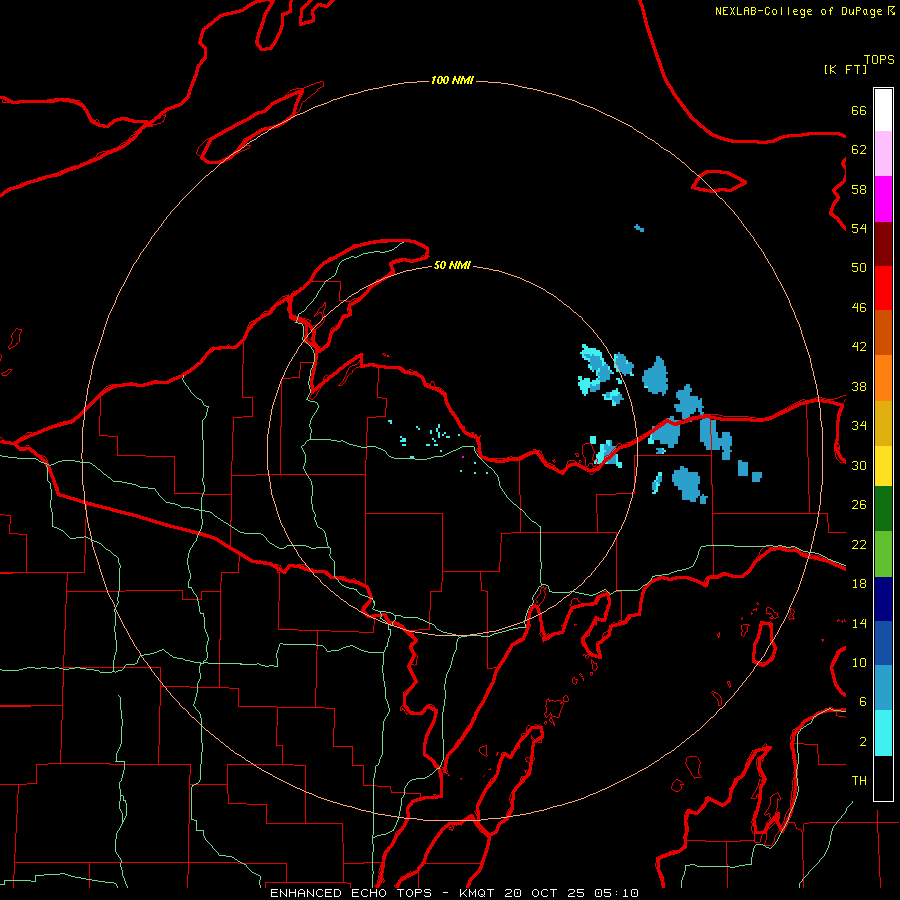
Task: Click the 20 OCT 25 date text
Action: (545, 893)
